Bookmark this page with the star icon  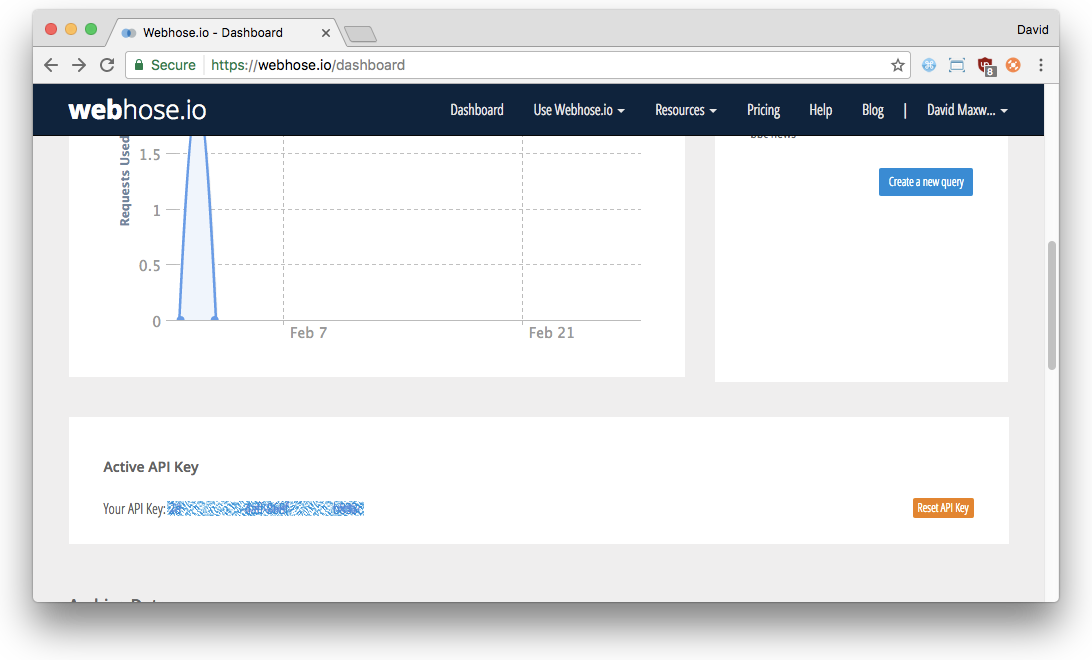[x=898, y=65]
